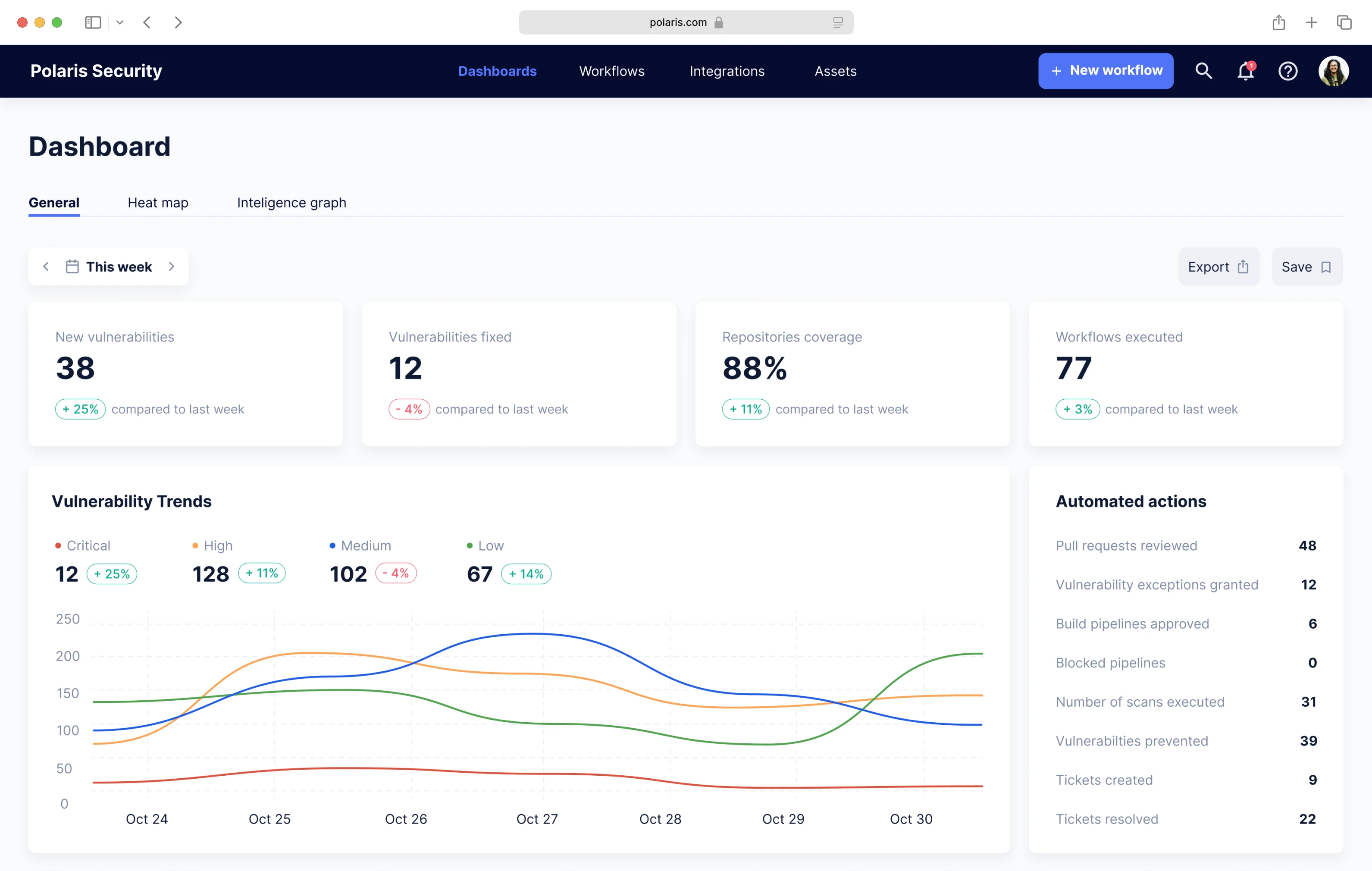Expand the sidebar options dropdown arrow

pyautogui.click(x=120, y=22)
